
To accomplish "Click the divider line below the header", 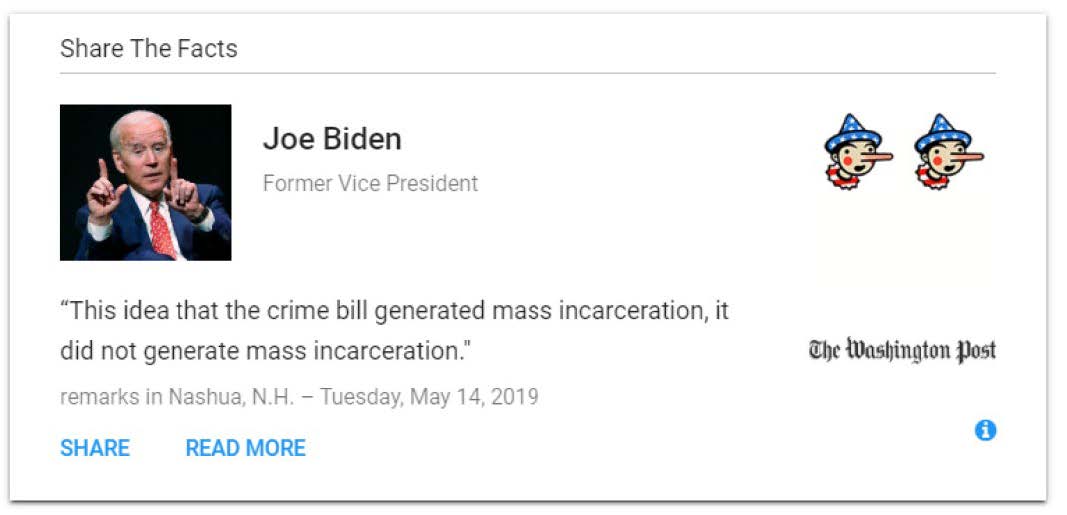I will point(528,73).
